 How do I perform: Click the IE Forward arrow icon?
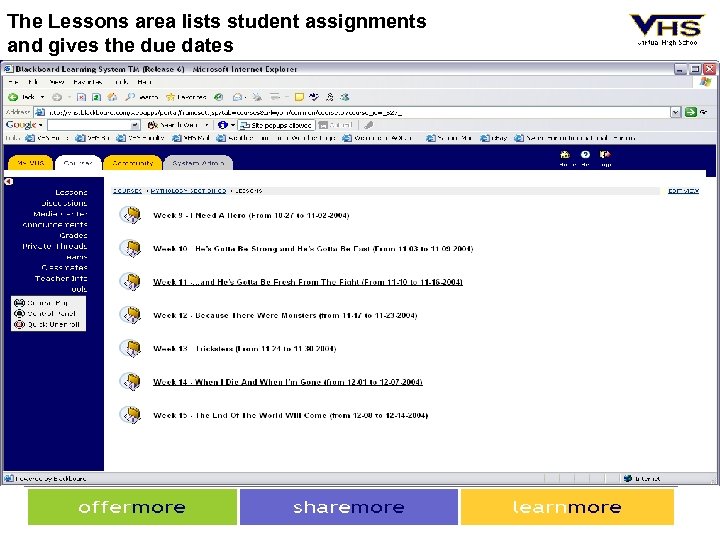(x=57, y=97)
